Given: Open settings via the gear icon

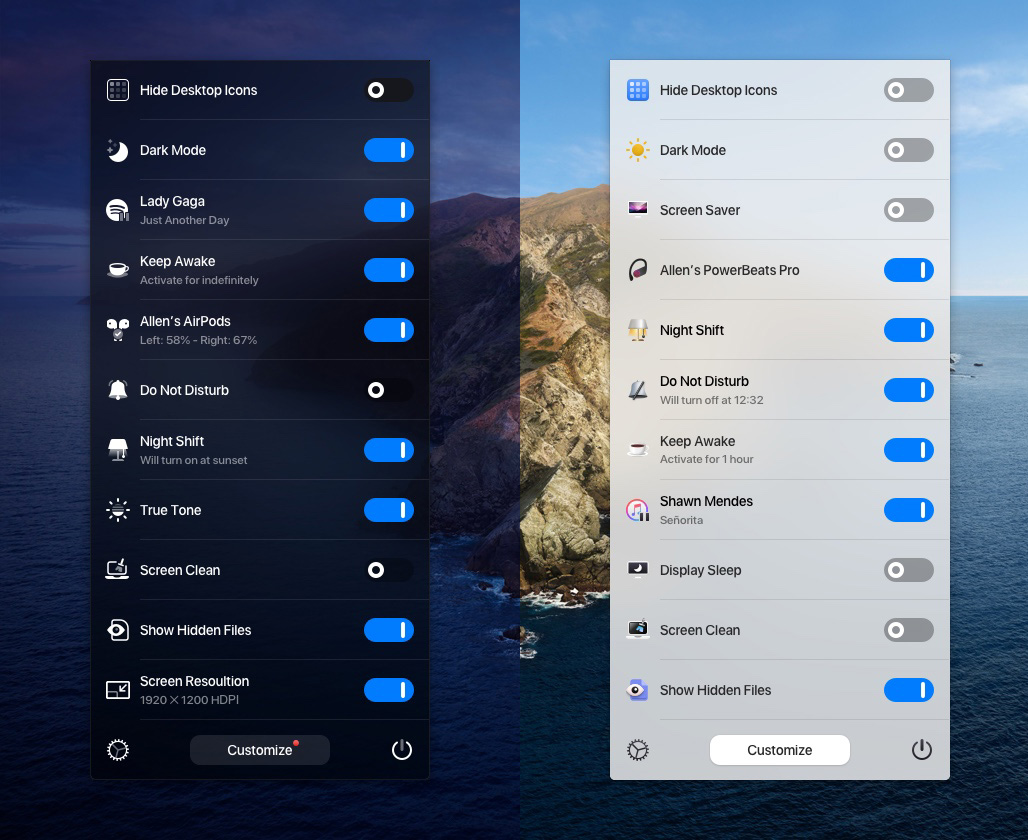Looking at the screenshot, I should tap(118, 750).
